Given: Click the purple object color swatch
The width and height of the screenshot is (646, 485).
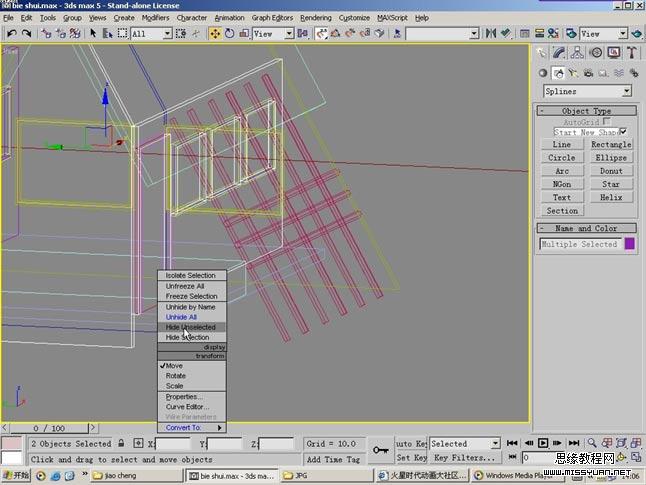Looking at the screenshot, I should pyautogui.click(x=630, y=244).
